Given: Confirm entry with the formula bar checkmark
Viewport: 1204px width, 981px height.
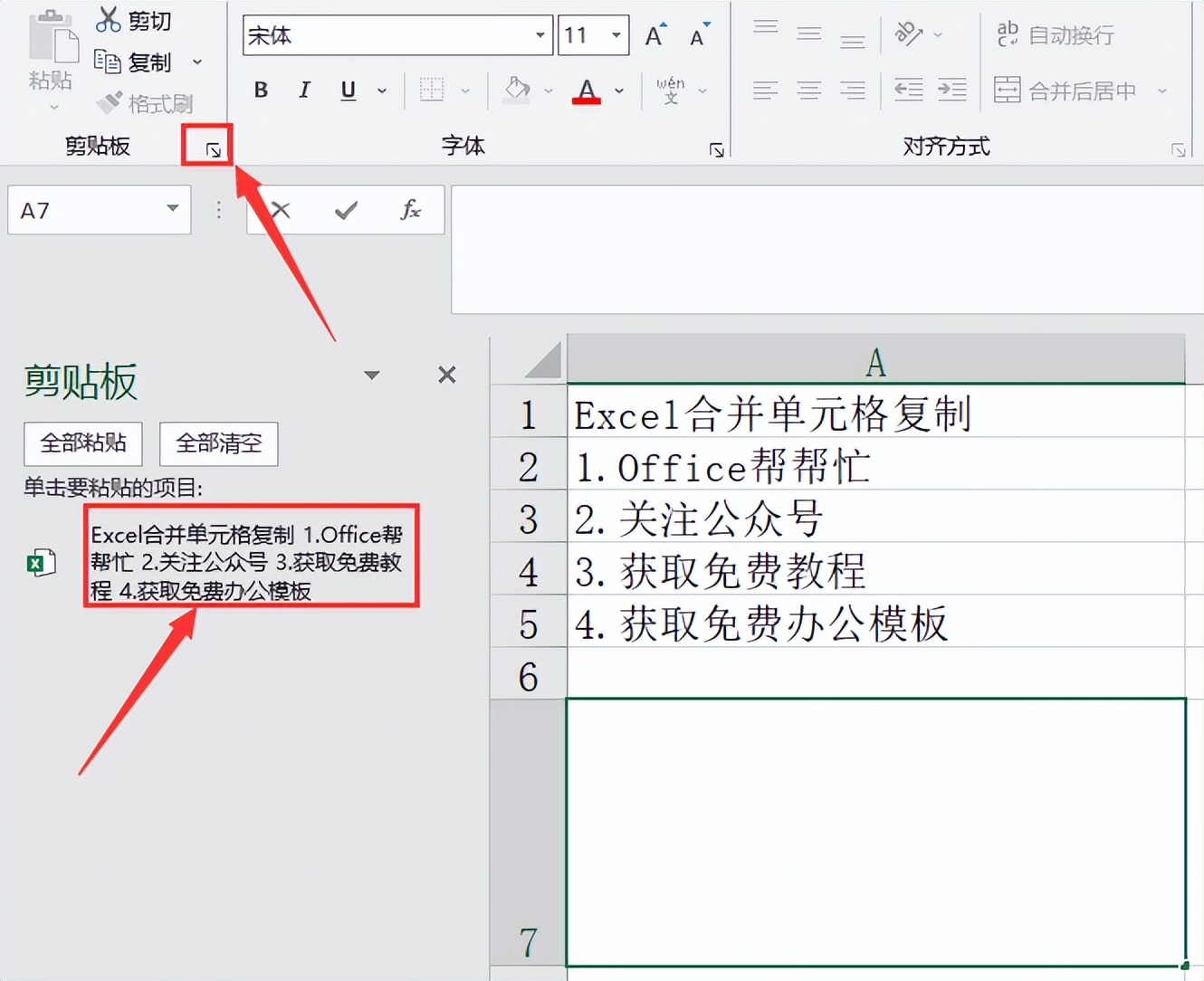Looking at the screenshot, I should click(346, 211).
